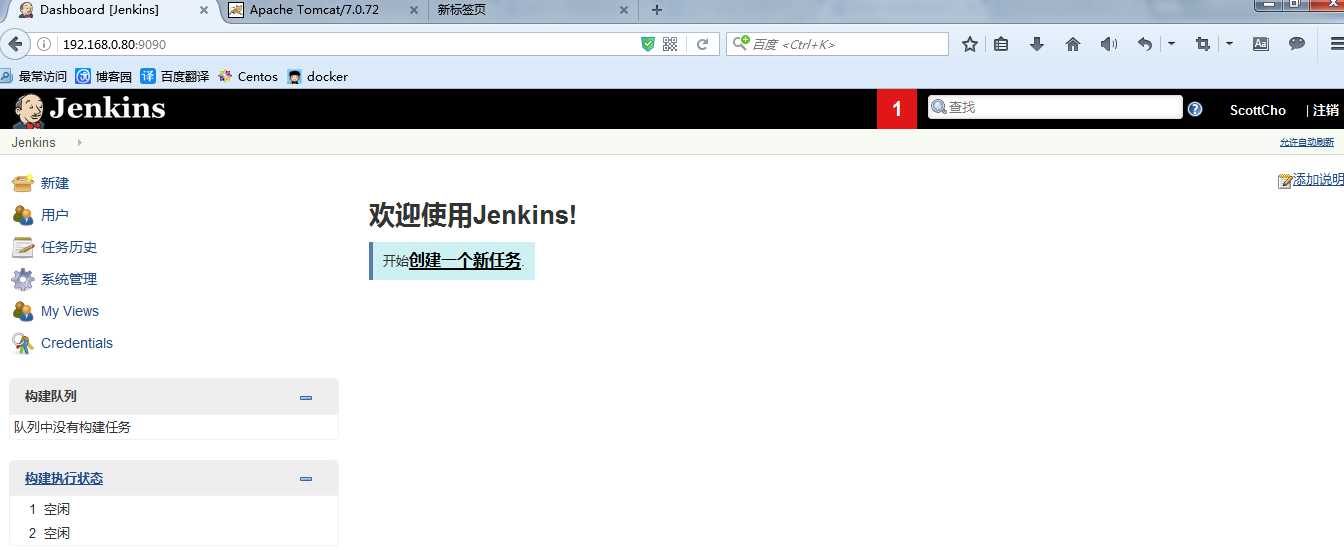Click the ScottCho user link
Screen dimensions: 1344x550
(1258, 110)
